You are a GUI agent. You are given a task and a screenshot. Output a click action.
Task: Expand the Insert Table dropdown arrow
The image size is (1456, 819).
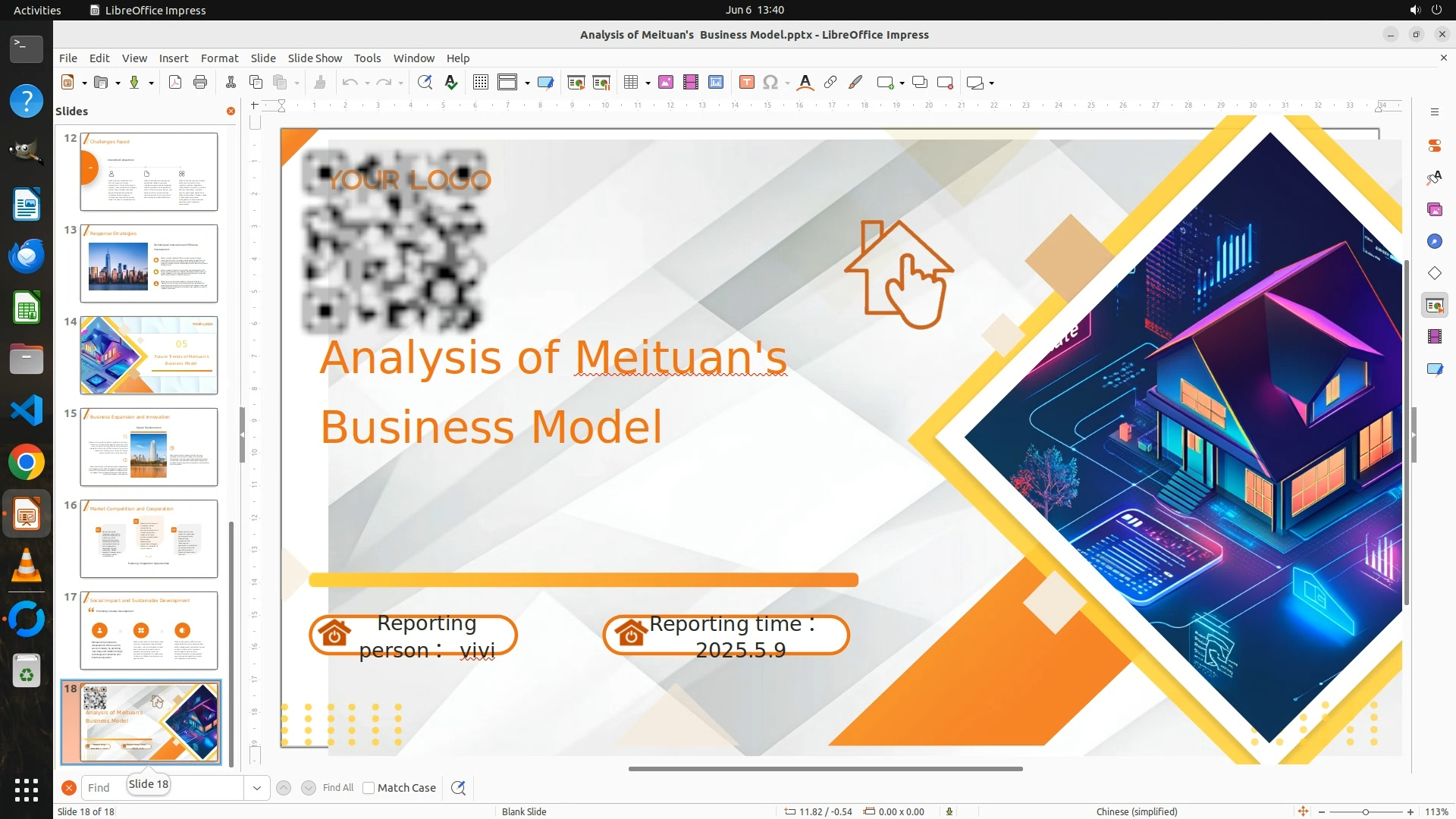[648, 83]
